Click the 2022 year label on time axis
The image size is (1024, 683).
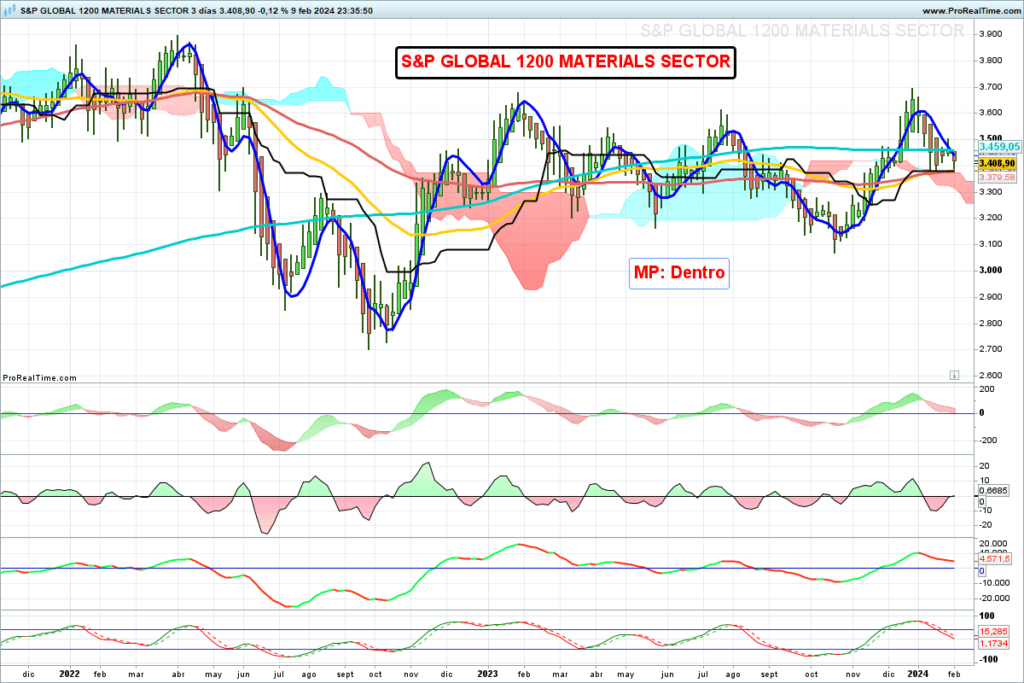[x=69, y=674]
